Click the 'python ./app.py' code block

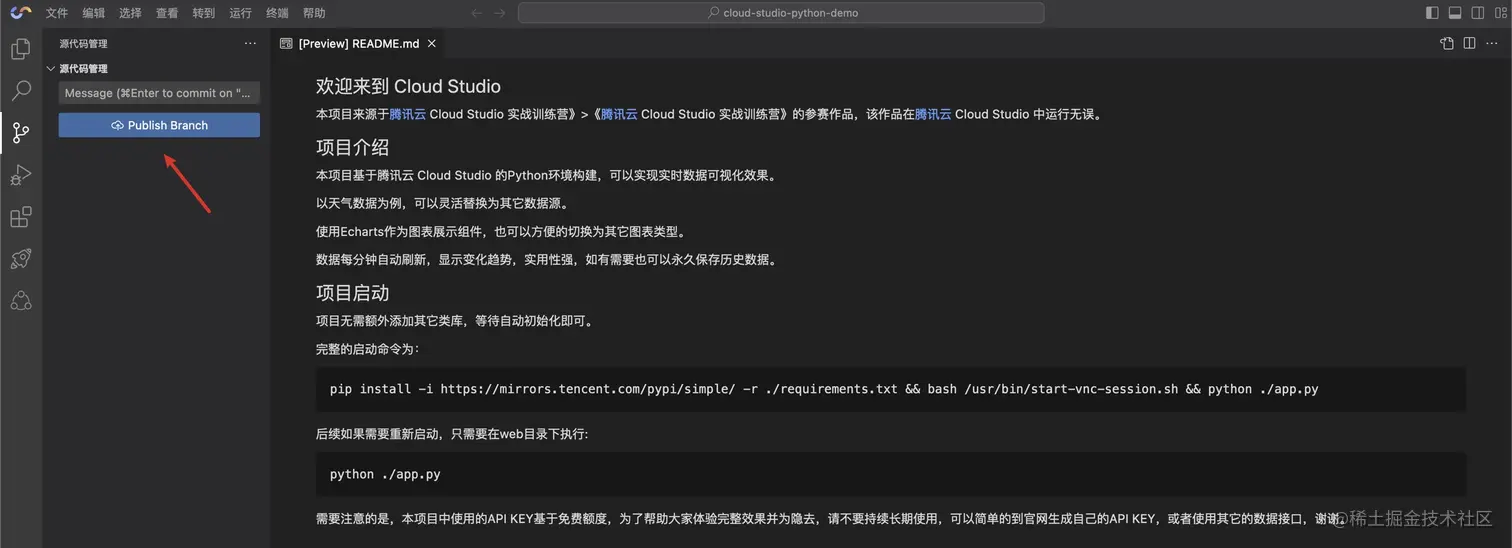coord(890,474)
